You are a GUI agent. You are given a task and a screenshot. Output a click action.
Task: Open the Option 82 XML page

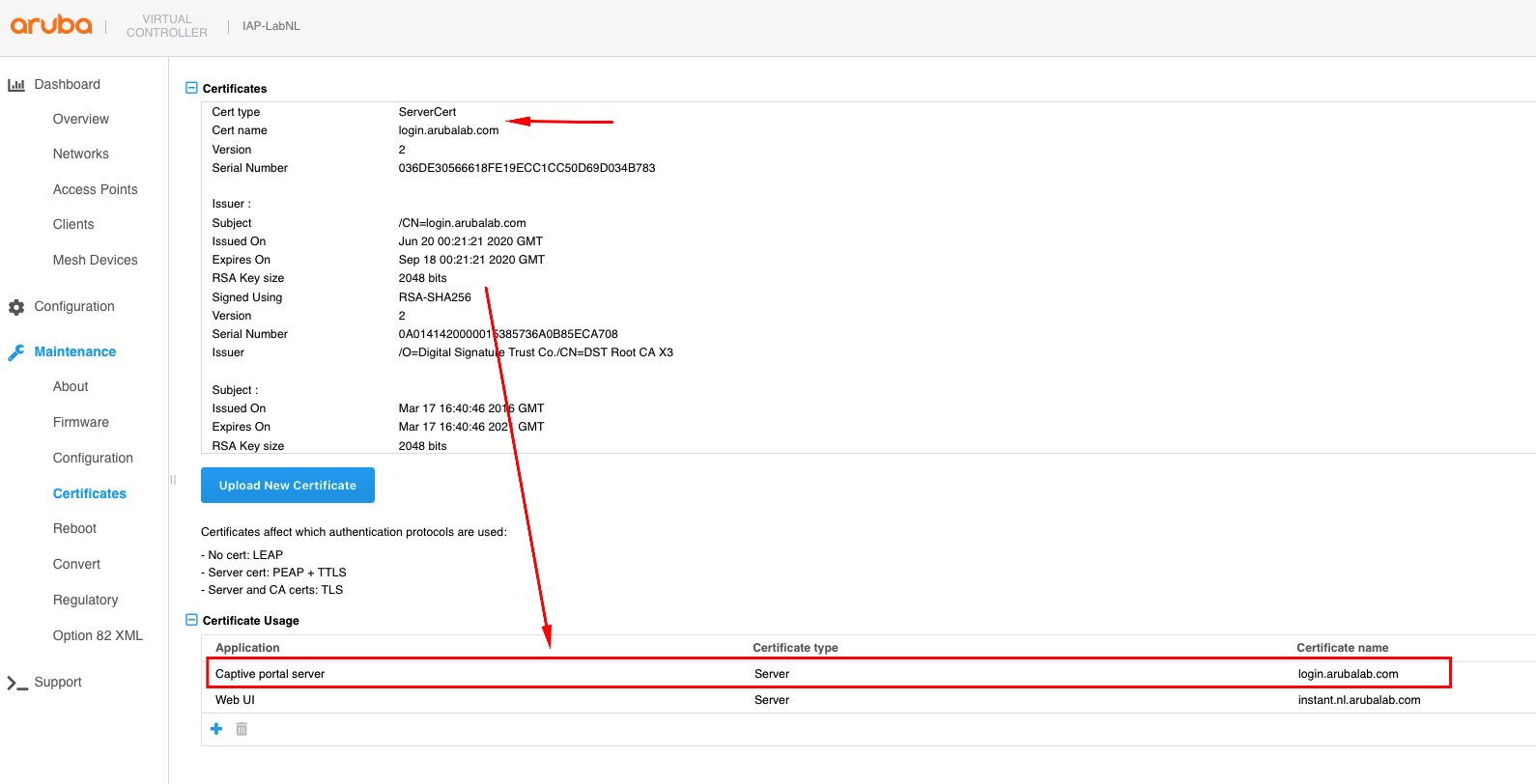tap(98, 635)
